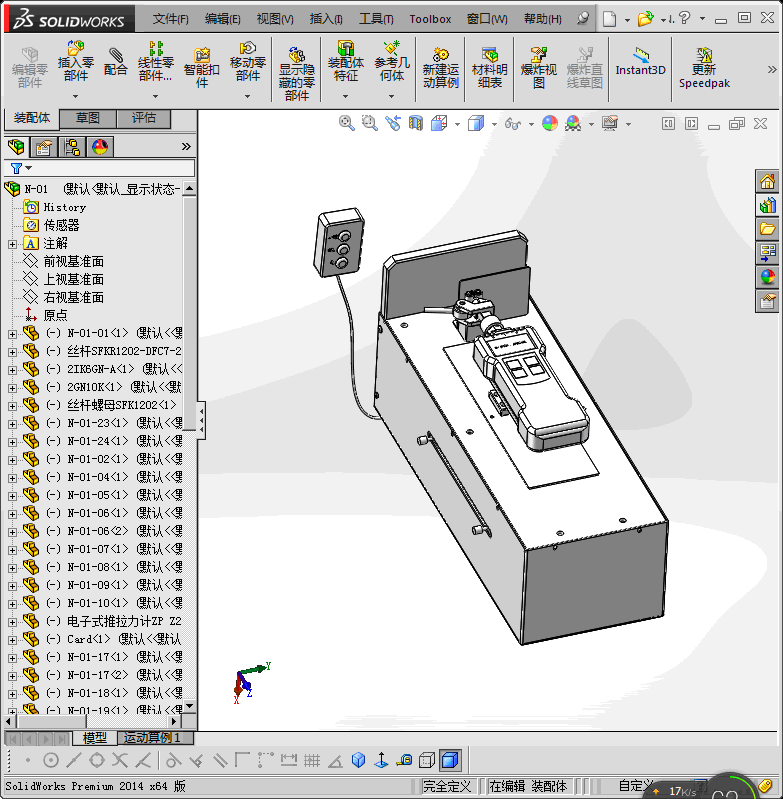Open Custom Properties icon in task pane
The height and width of the screenshot is (799, 783).
click(767, 301)
